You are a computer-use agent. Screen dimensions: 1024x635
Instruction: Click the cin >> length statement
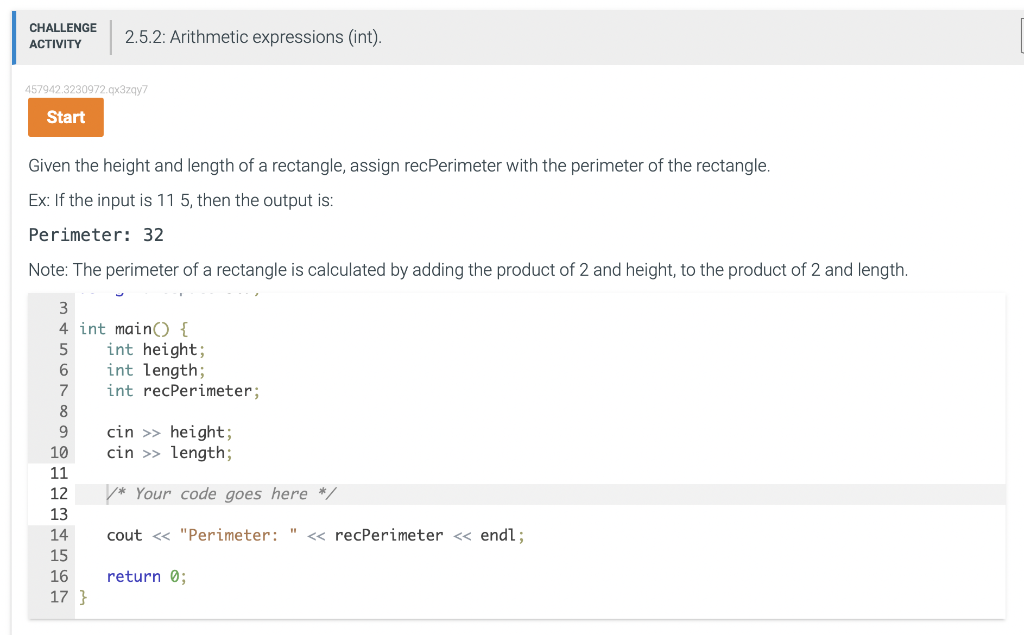pyautogui.click(x=171, y=452)
